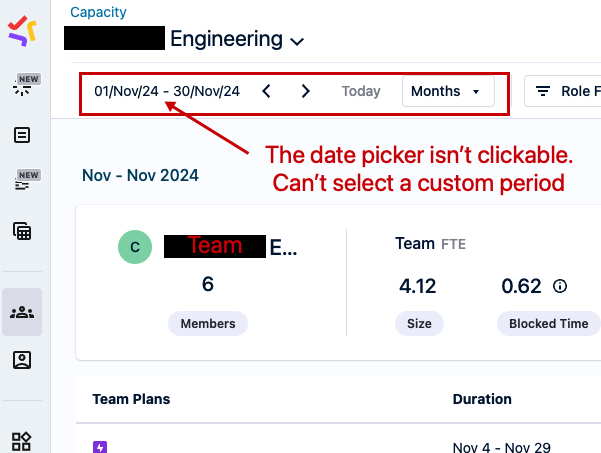This screenshot has height=453, width=601.
Task: Advance to next period with right arrow
Action: [x=305, y=91]
